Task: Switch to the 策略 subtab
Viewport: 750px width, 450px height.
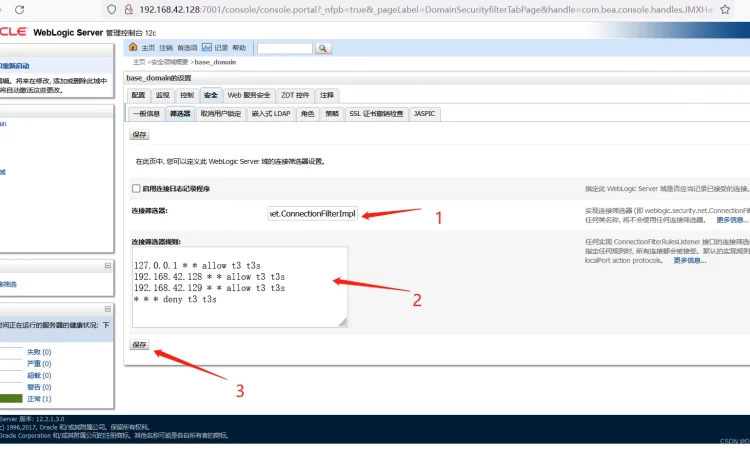Action: point(332,114)
